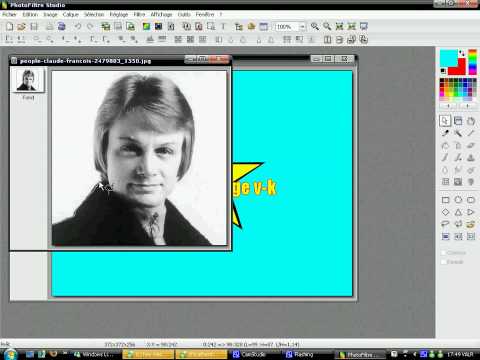Open the Calque menu
The image size is (480, 360).
(71, 14)
